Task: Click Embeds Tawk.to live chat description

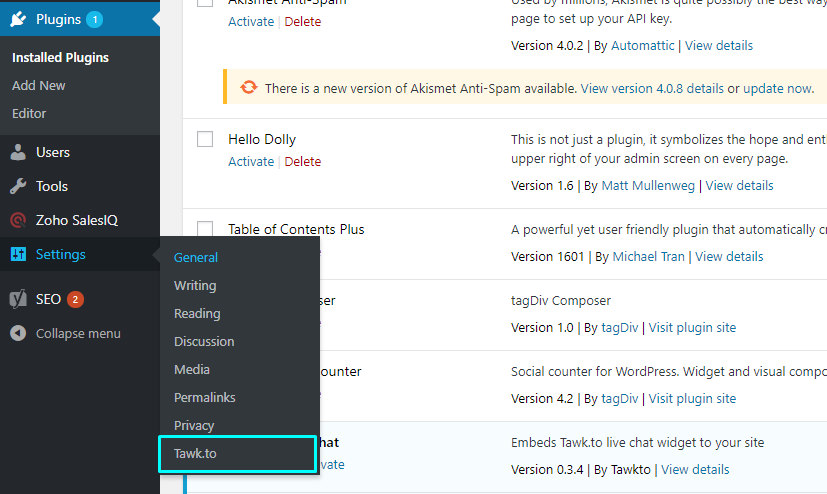Action: pos(637,442)
